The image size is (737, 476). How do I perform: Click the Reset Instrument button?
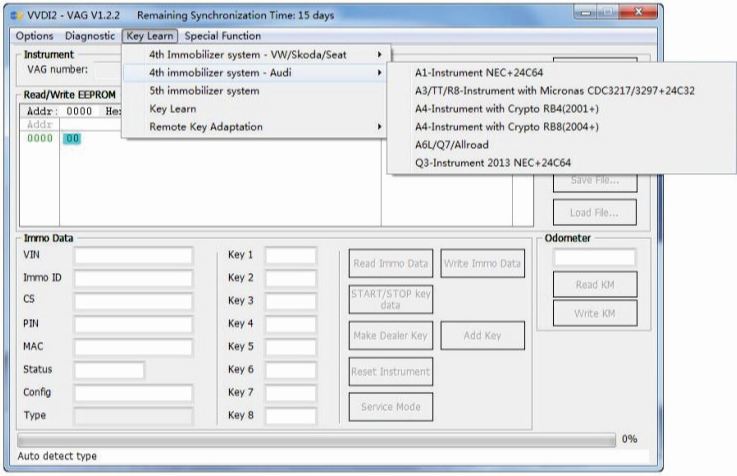pos(391,372)
